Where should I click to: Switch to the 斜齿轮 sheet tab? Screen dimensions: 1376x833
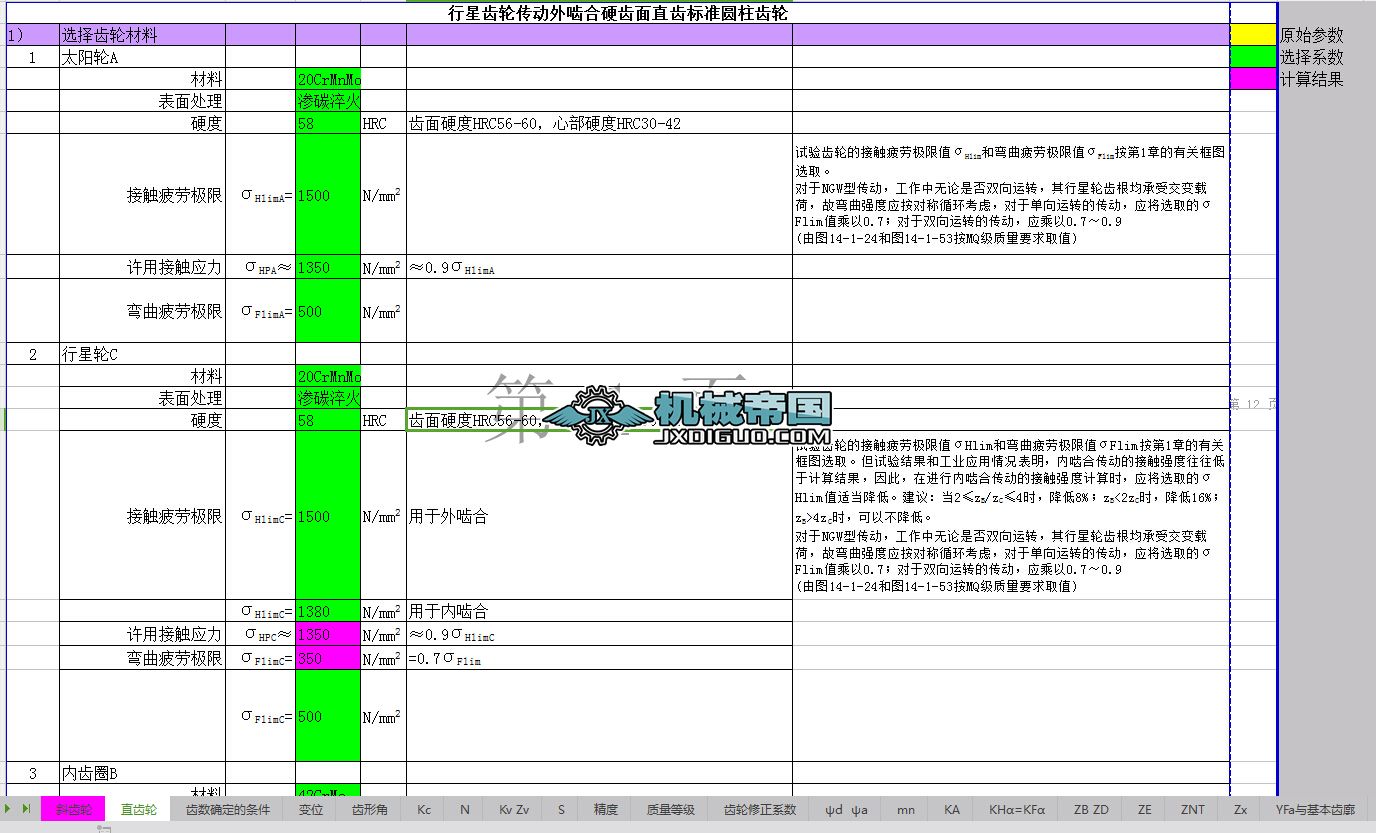[x=73, y=809]
